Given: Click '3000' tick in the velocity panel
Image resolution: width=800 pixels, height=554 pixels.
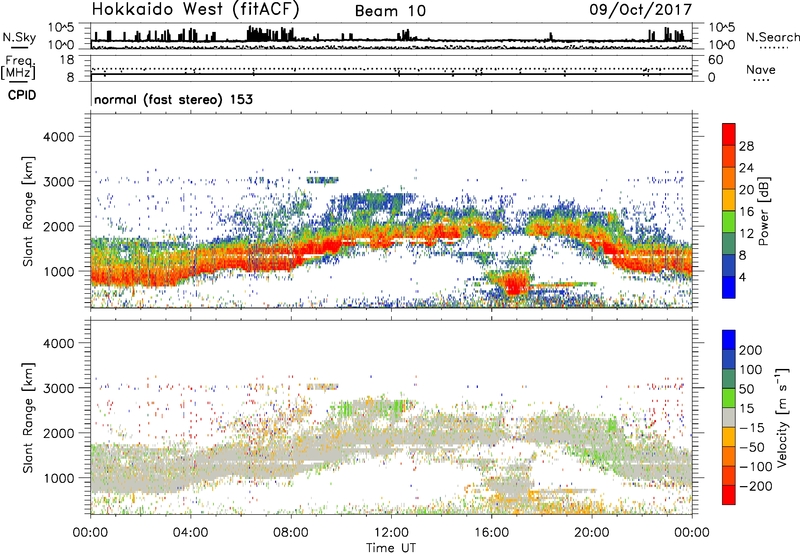Looking at the screenshot, I should pos(59,388).
